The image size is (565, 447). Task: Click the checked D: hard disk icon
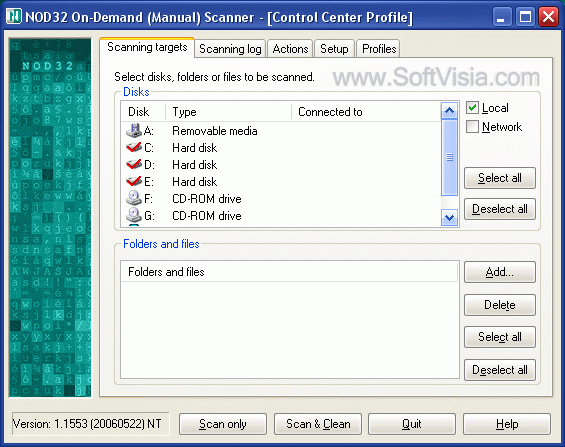[x=134, y=164]
